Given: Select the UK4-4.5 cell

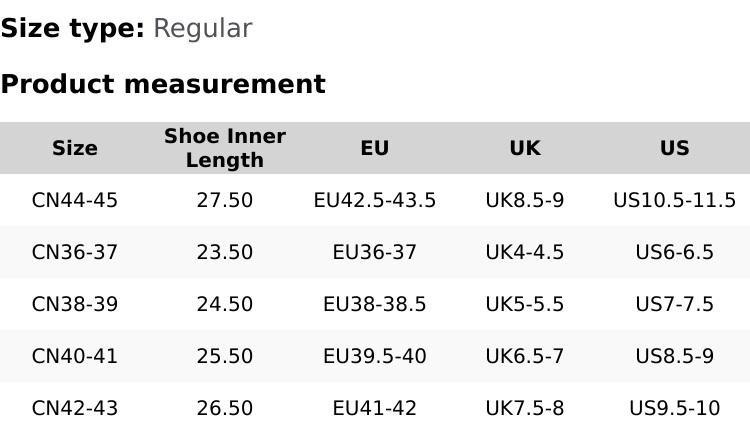Looking at the screenshot, I should click(525, 252).
